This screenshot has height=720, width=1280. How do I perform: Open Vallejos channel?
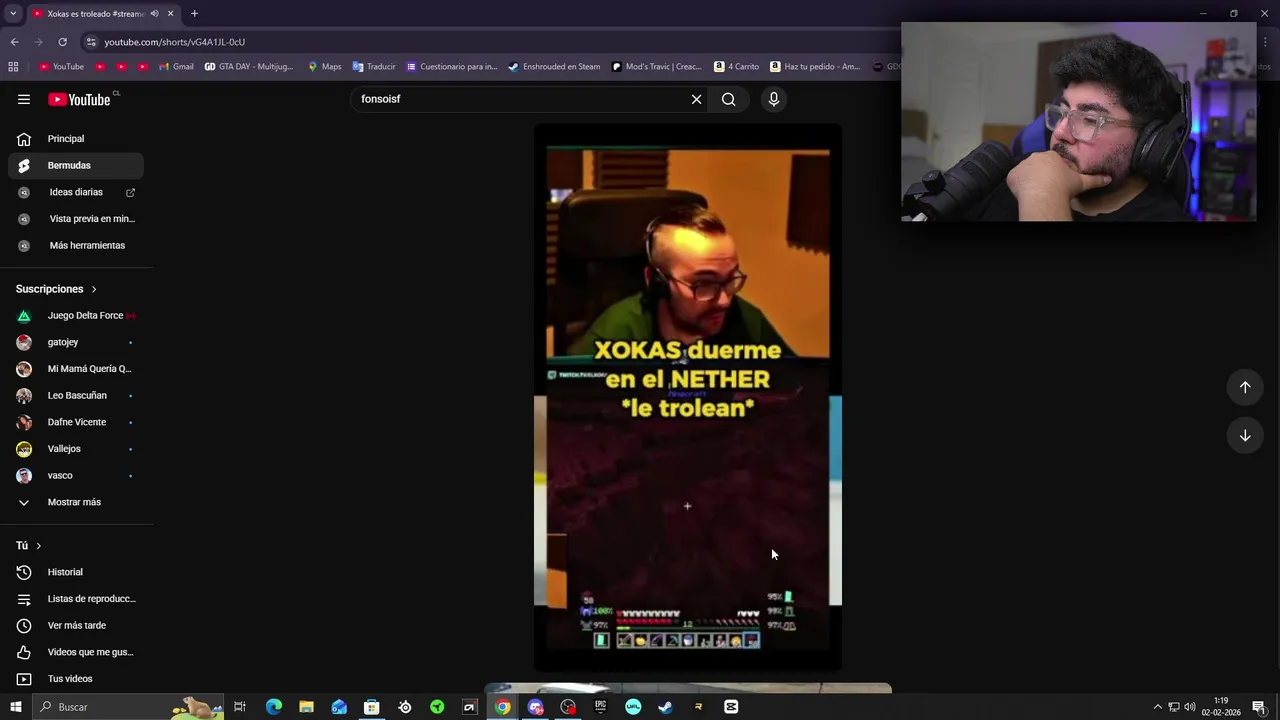(76, 449)
